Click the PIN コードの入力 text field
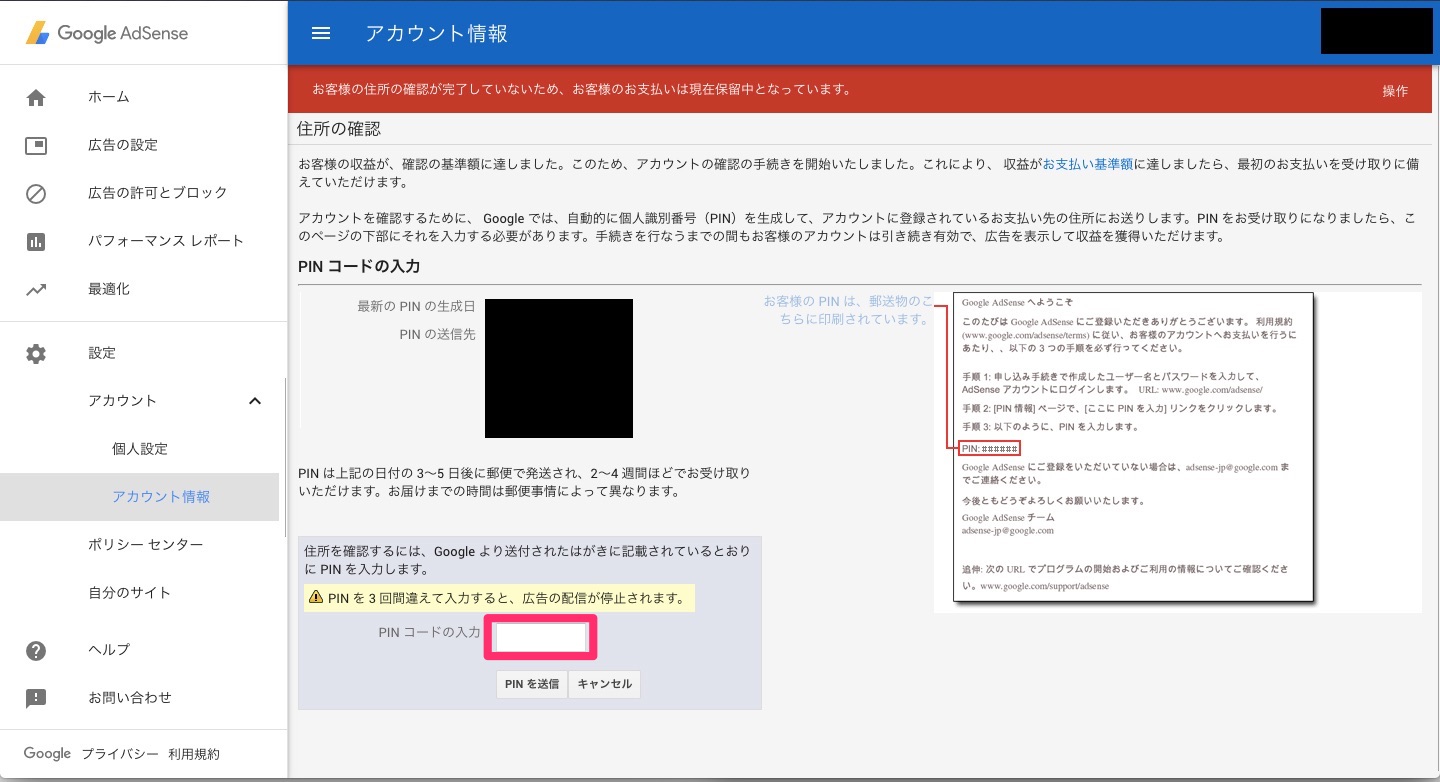 [x=540, y=638]
